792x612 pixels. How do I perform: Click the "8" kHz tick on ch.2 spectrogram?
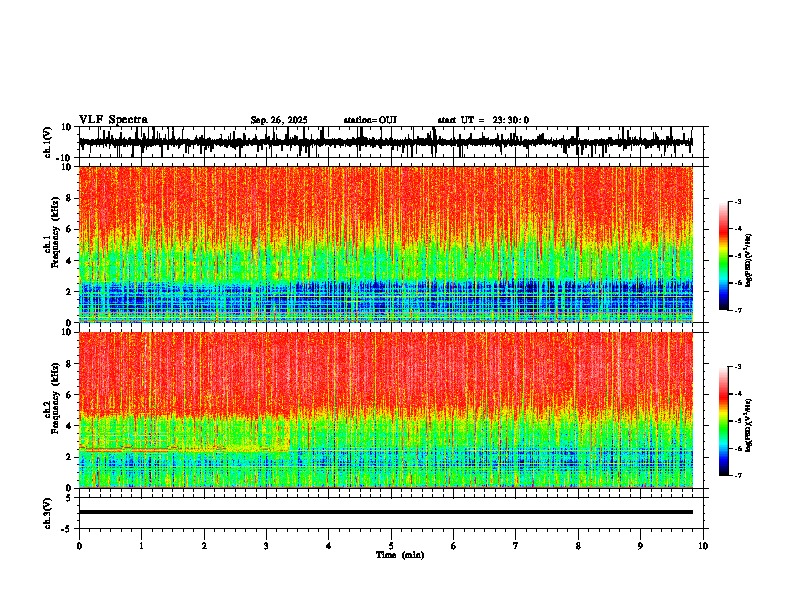[70, 364]
